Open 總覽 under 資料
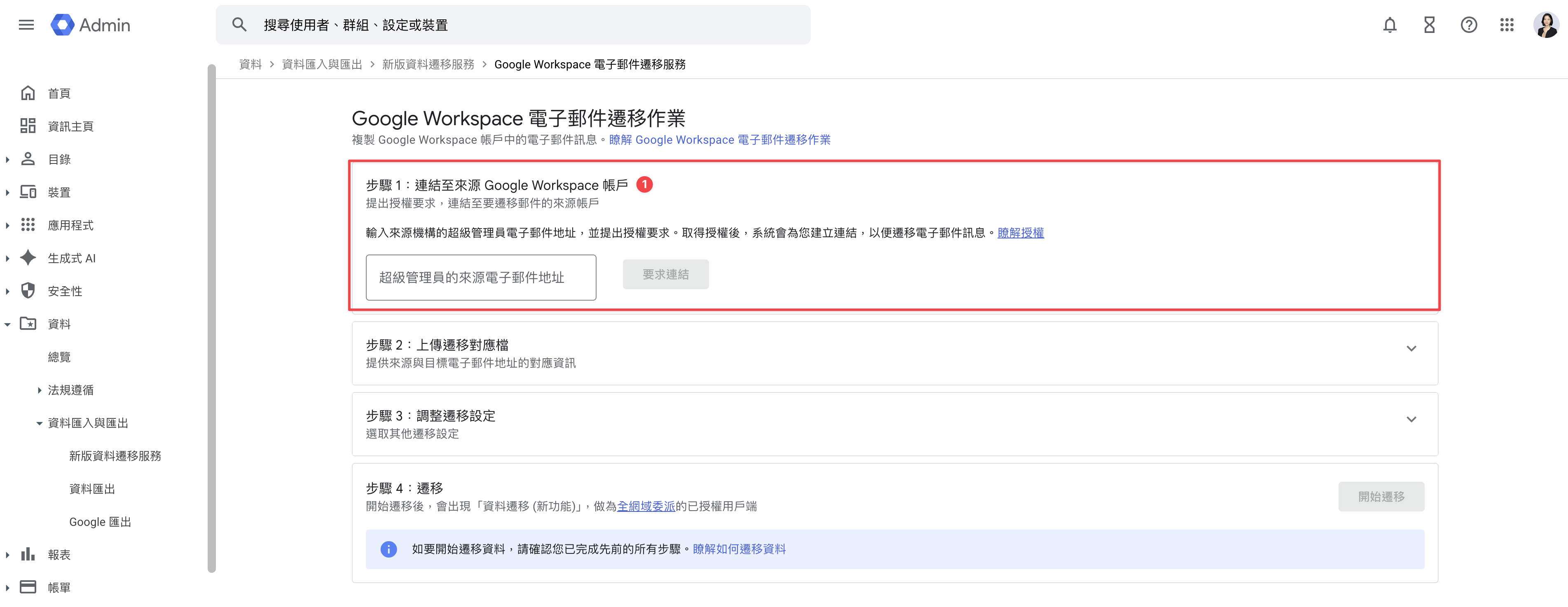1568x607 pixels. [x=59, y=356]
